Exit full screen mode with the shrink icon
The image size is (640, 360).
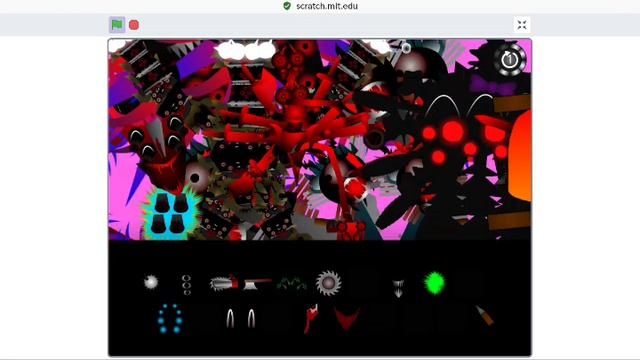(x=522, y=25)
